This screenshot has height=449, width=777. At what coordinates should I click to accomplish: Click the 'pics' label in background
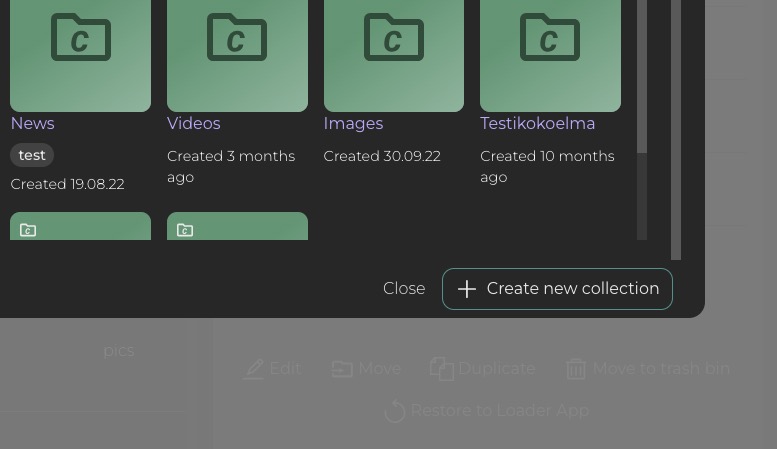point(119,351)
